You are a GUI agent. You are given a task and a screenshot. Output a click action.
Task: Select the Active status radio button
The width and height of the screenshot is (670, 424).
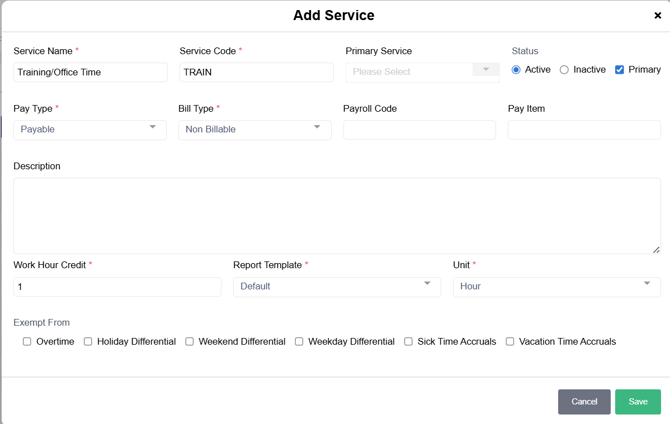[516, 70]
